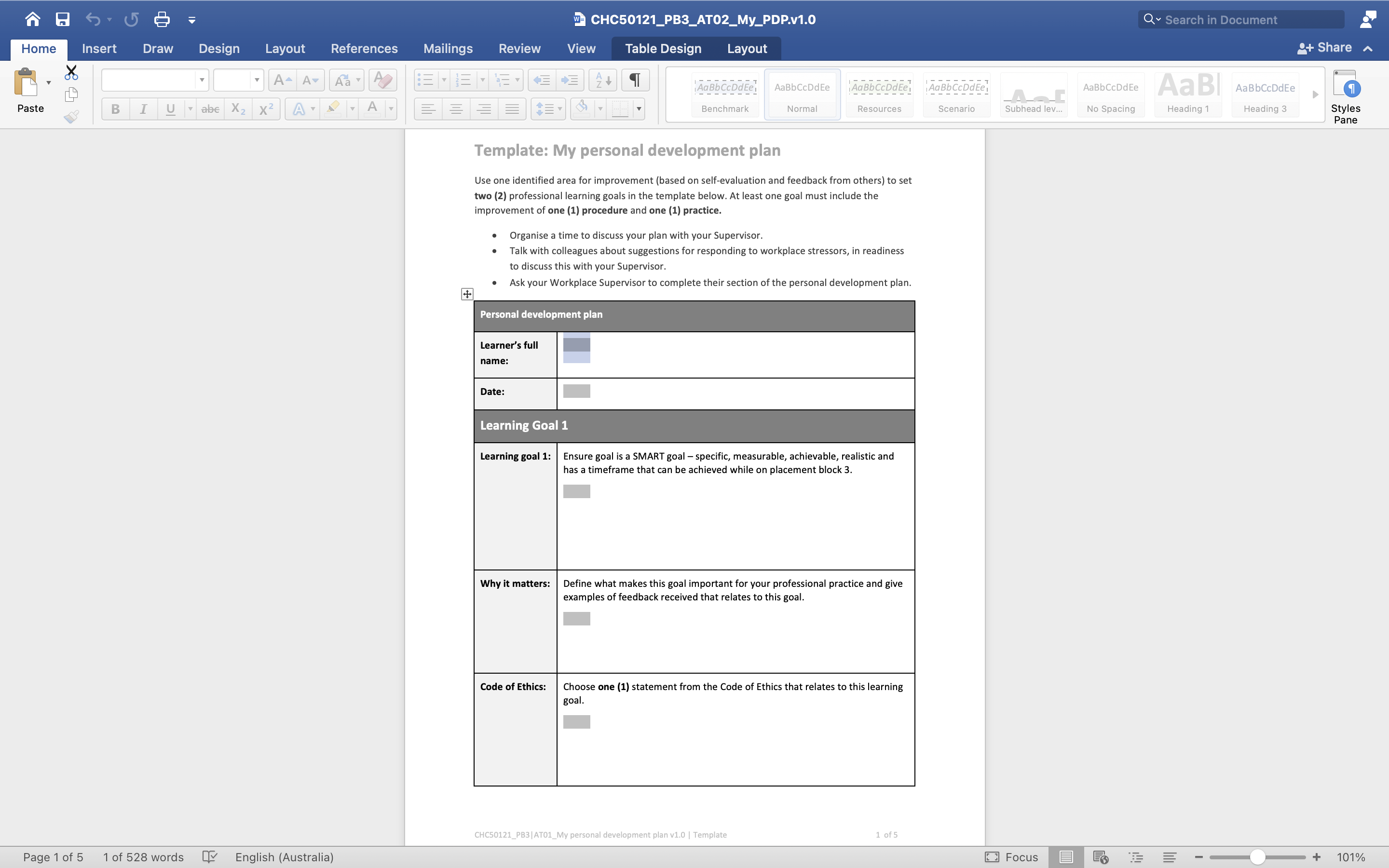Open the highlight color dropdown arrow
The height and width of the screenshot is (868, 1389).
352,108
